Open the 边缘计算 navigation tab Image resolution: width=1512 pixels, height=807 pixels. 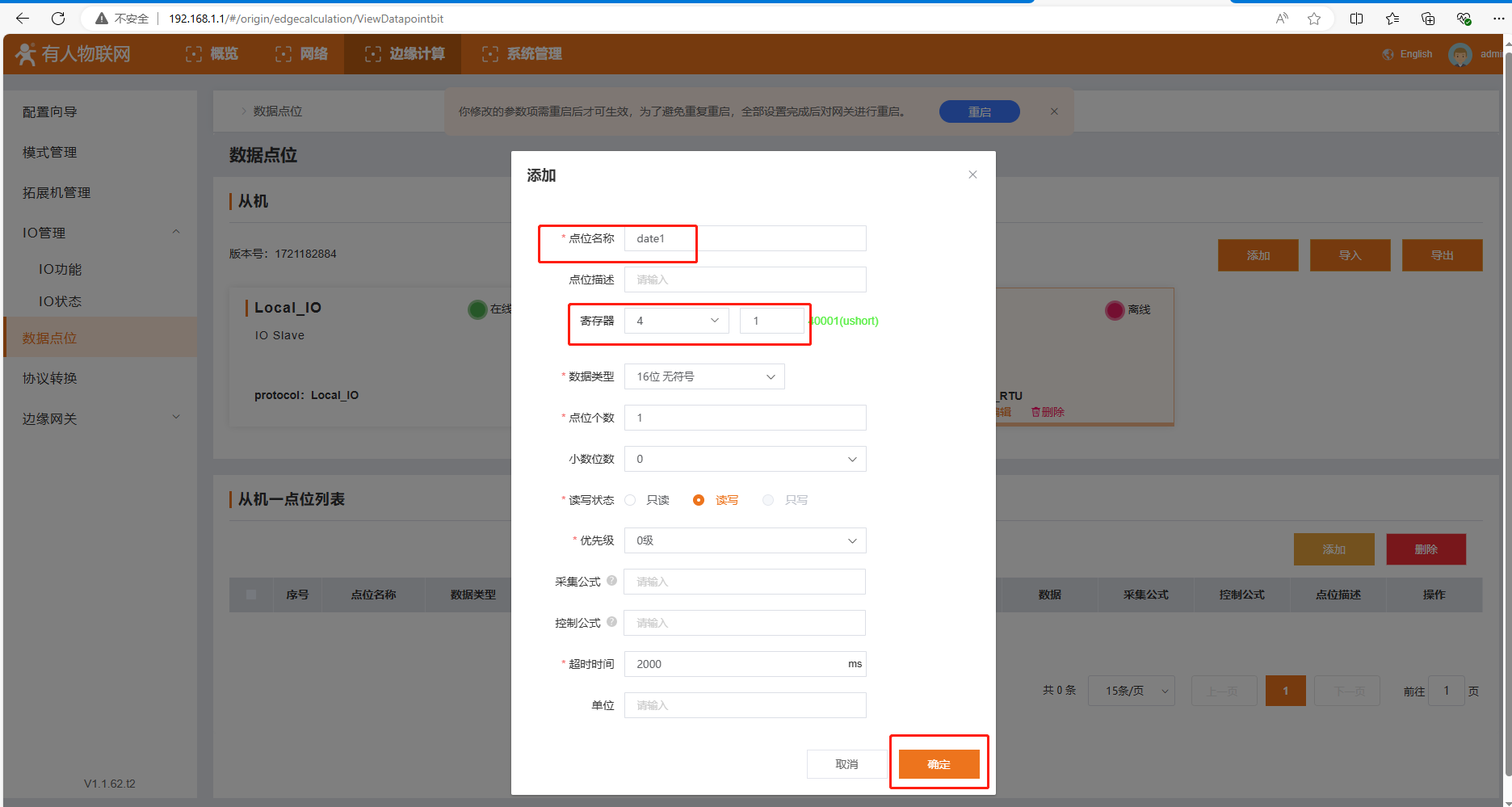click(405, 54)
